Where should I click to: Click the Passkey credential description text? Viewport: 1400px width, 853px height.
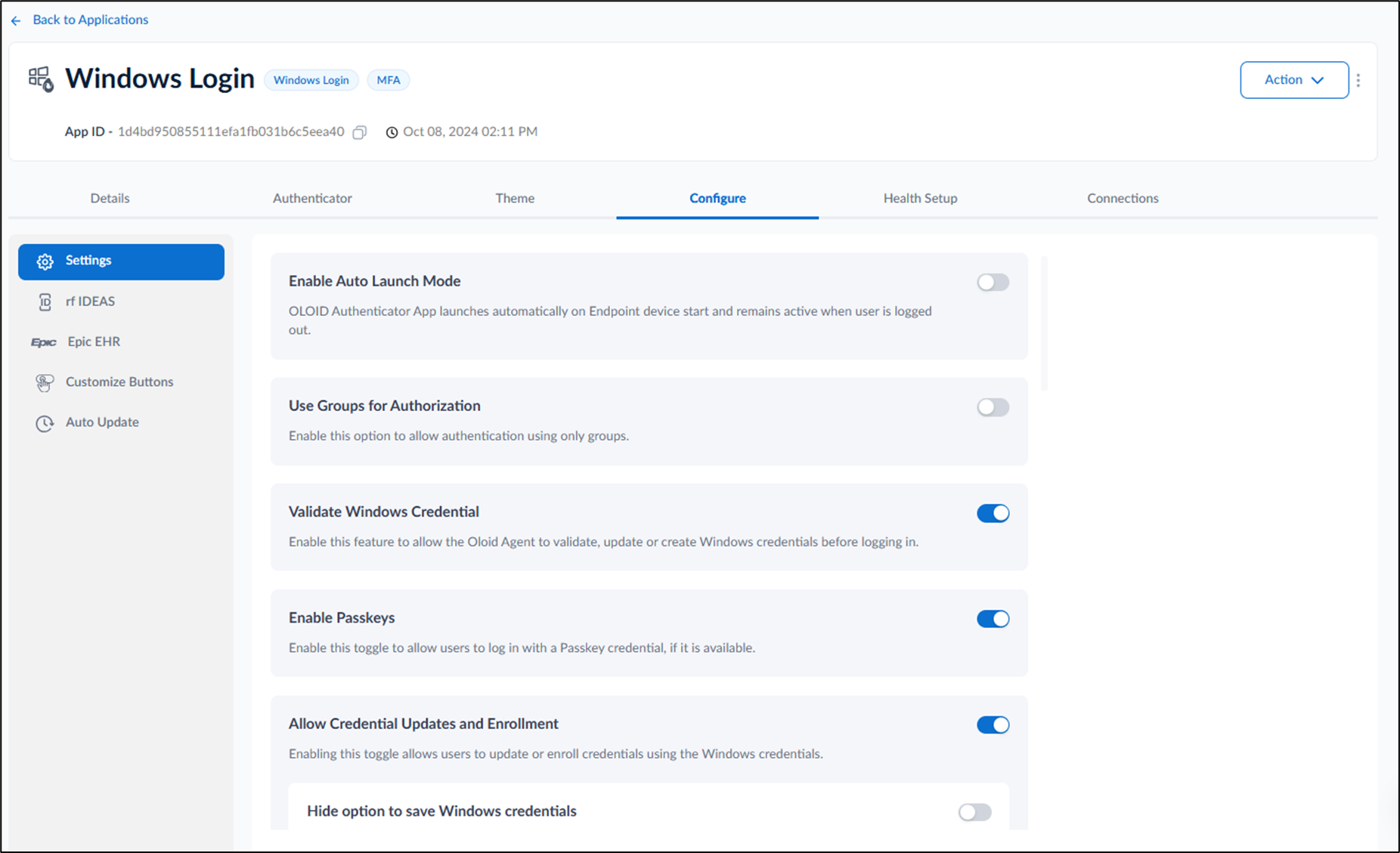coord(522,647)
